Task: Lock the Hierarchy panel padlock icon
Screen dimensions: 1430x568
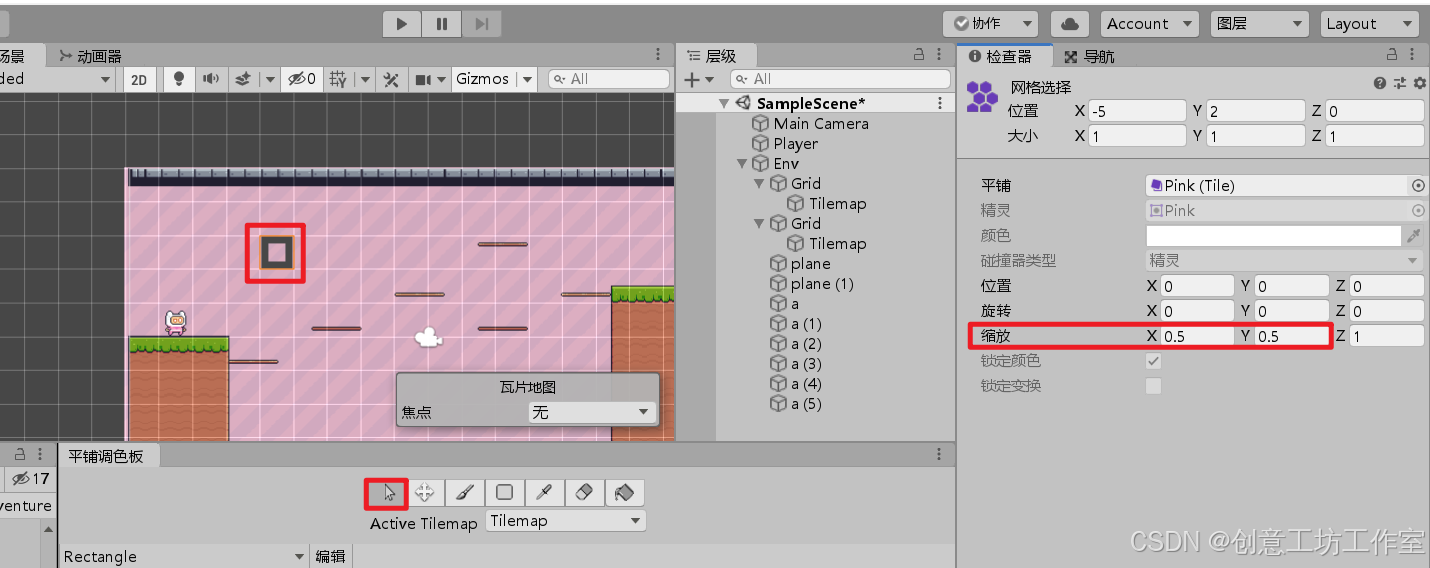Action: (919, 55)
